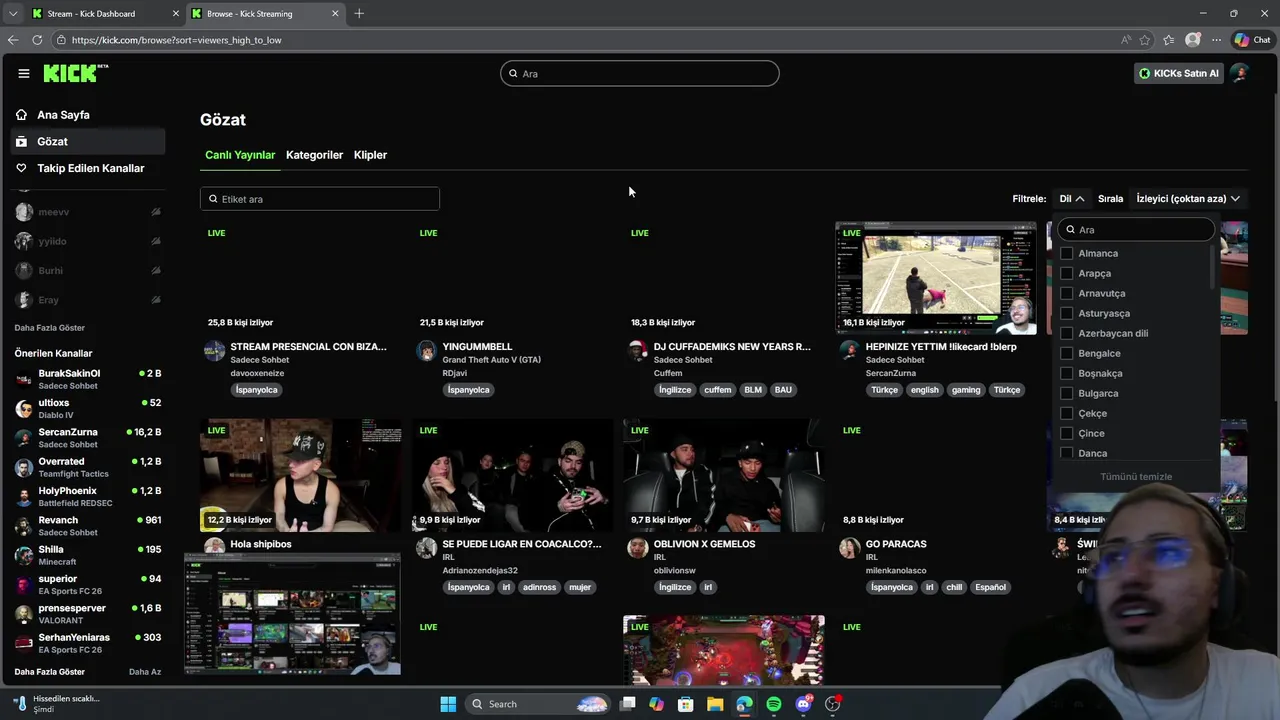Open STREAM PRESENCIAL CON BIZA title link
Screen dimensions: 1280x720
[x=308, y=347]
